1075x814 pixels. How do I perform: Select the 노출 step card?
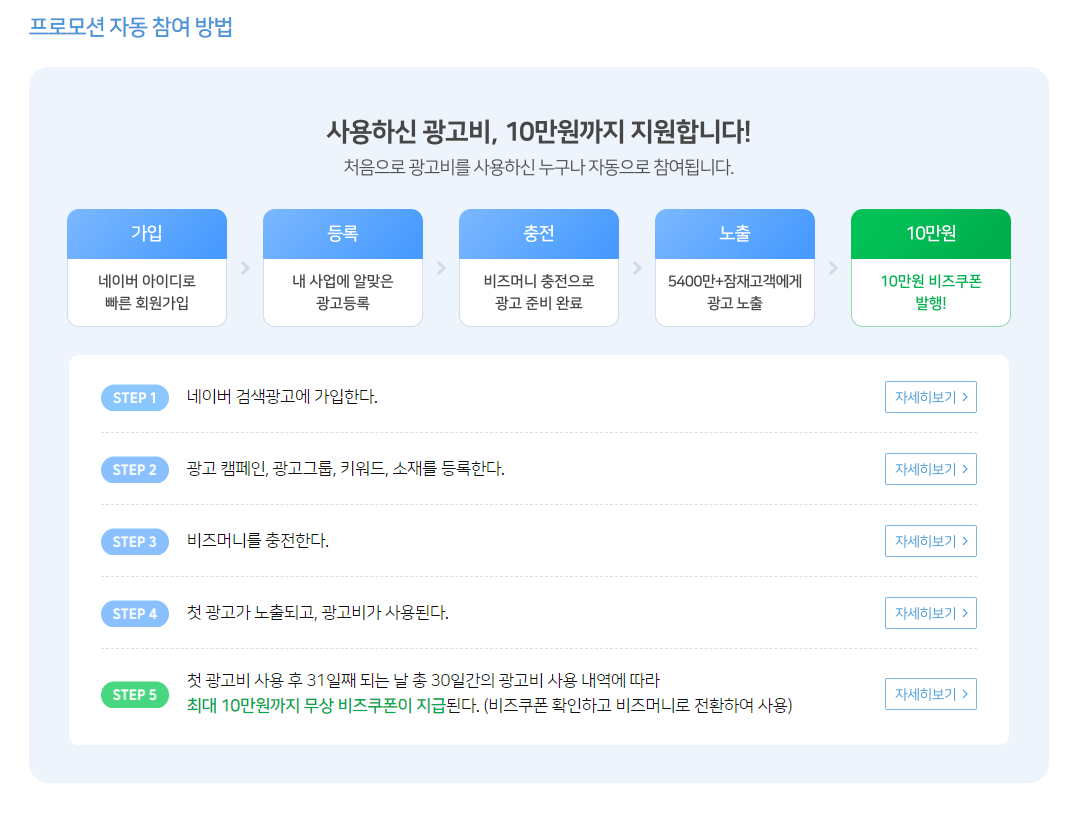tap(735, 267)
